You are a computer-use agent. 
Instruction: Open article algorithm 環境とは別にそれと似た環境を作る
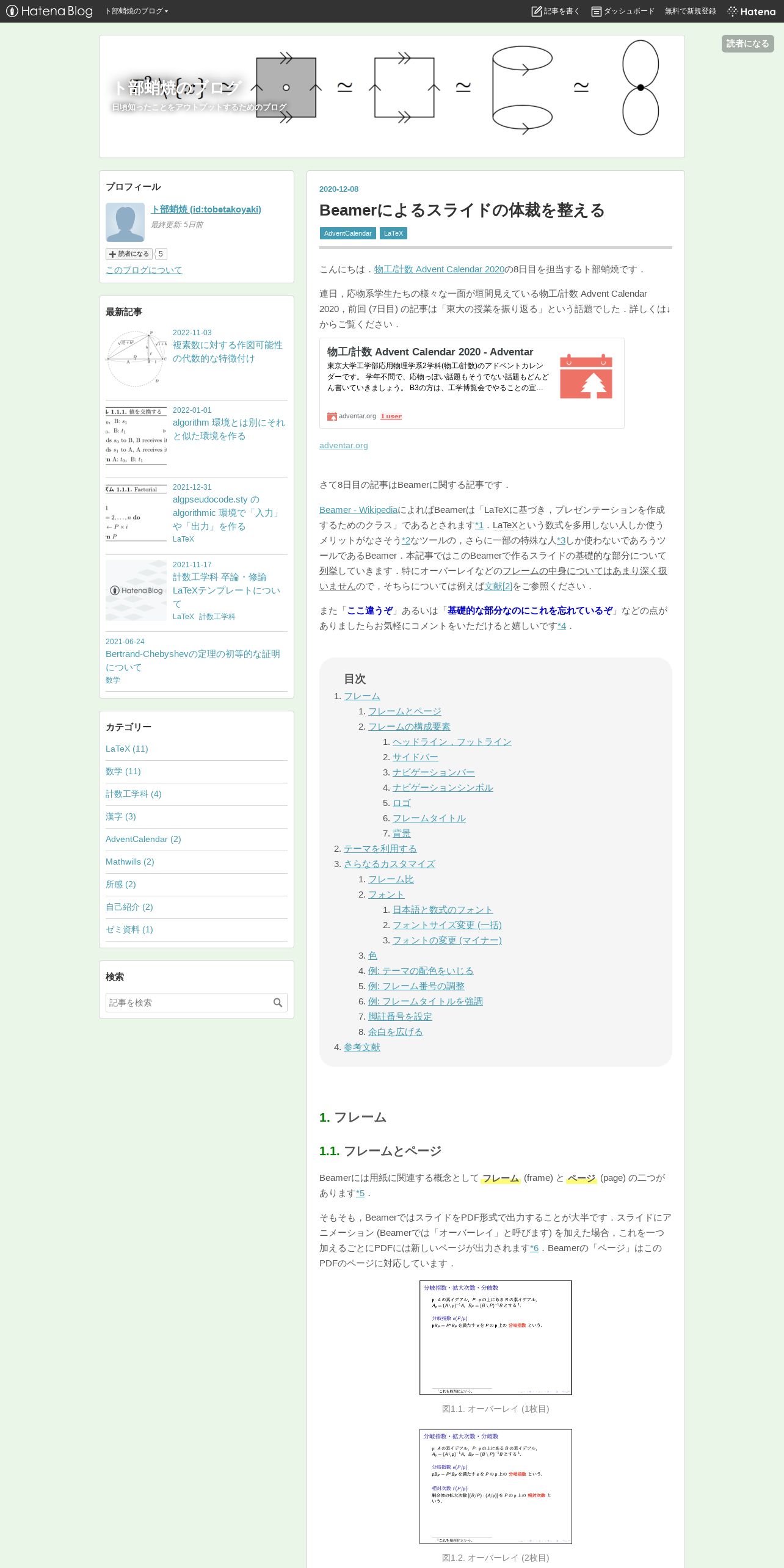[228, 429]
